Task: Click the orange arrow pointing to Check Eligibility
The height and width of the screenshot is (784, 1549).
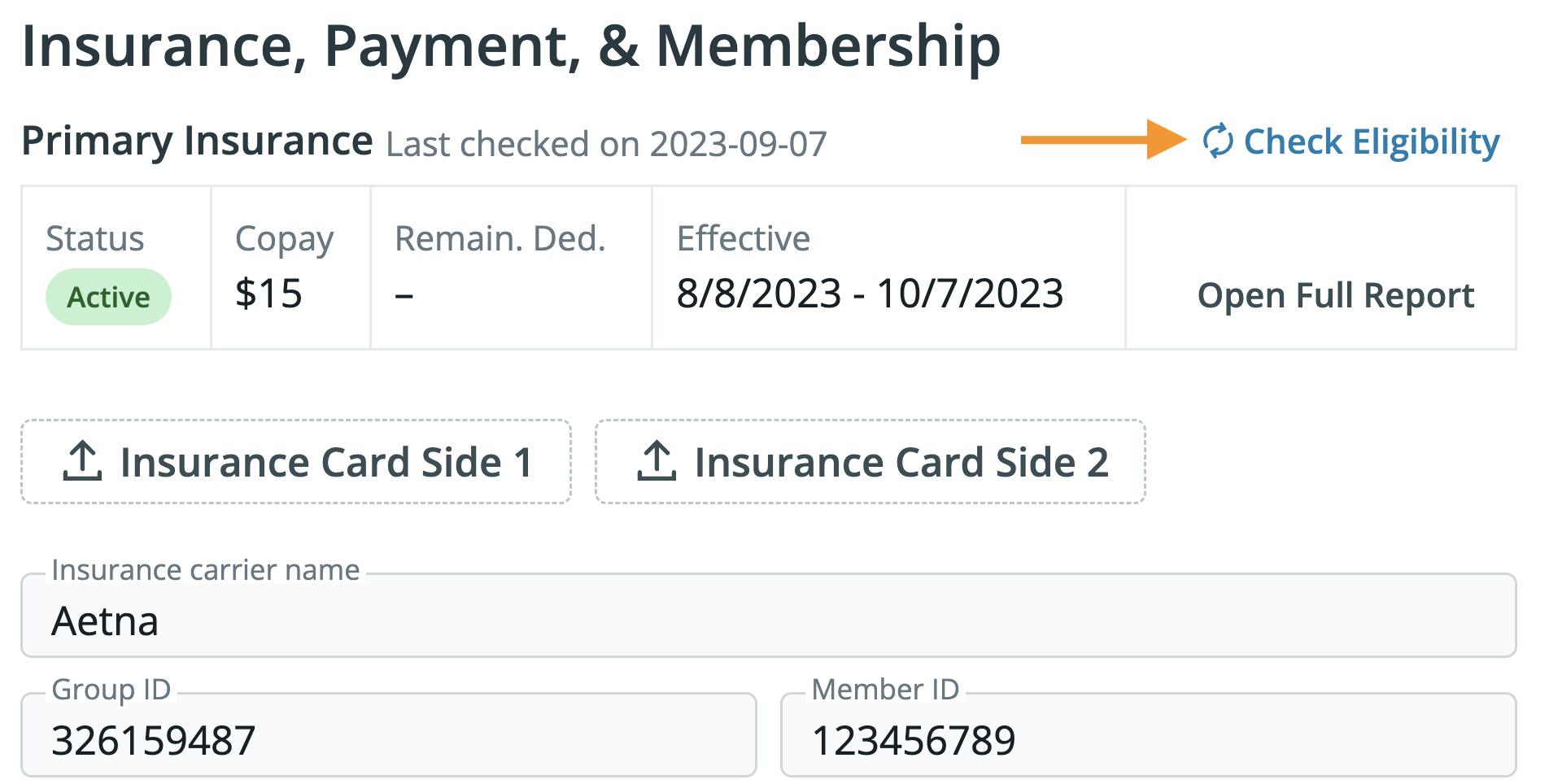Action: [x=1102, y=140]
